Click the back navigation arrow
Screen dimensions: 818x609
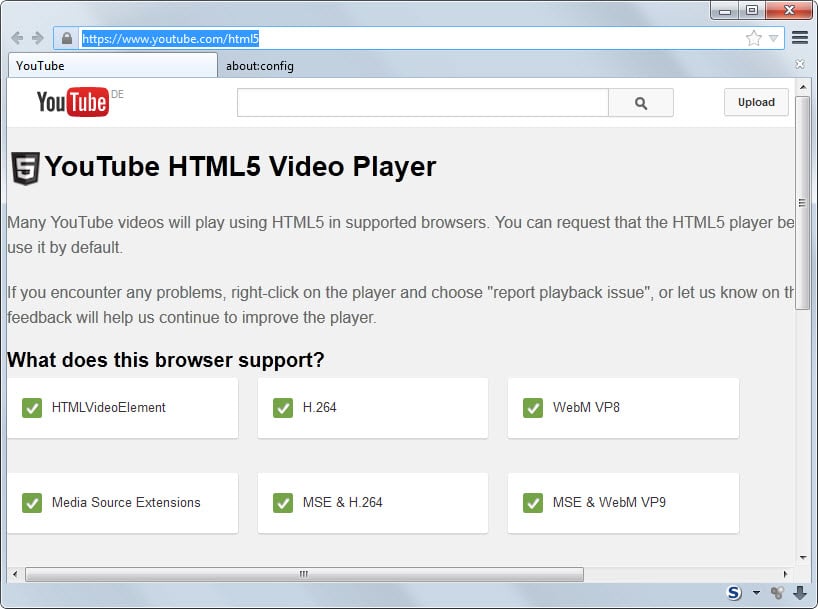pyautogui.click(x=16, y=38)
